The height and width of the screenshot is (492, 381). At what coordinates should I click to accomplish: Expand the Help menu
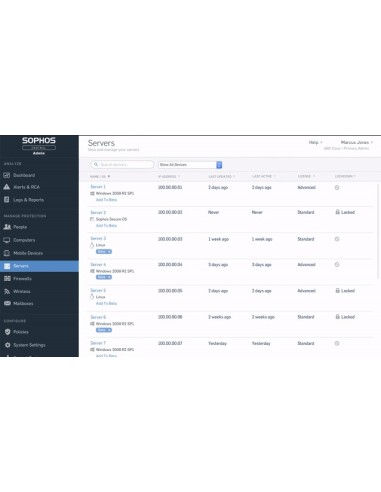[x=315, y=142]
